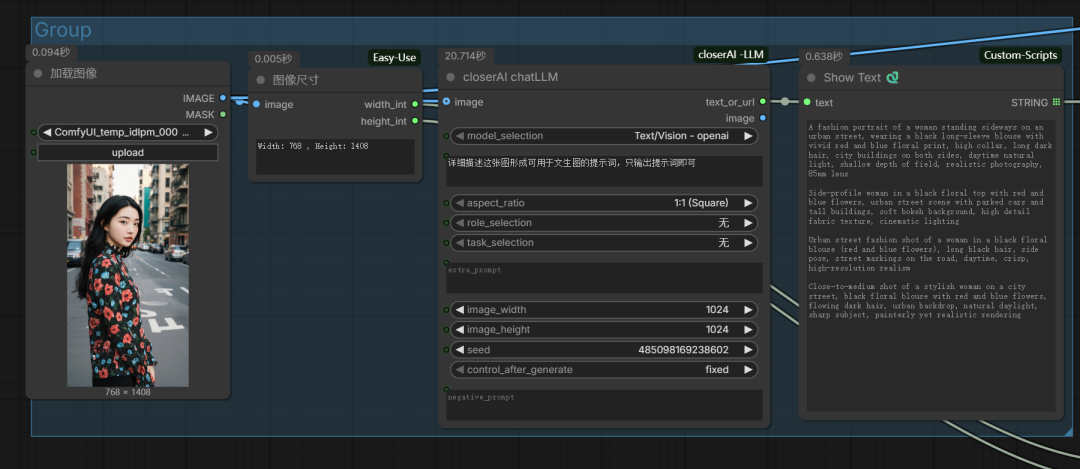Click aspect_ratio right arrow
This screenshot has height=469, width=1080.
pyautogui.click(x=748, y=203)
